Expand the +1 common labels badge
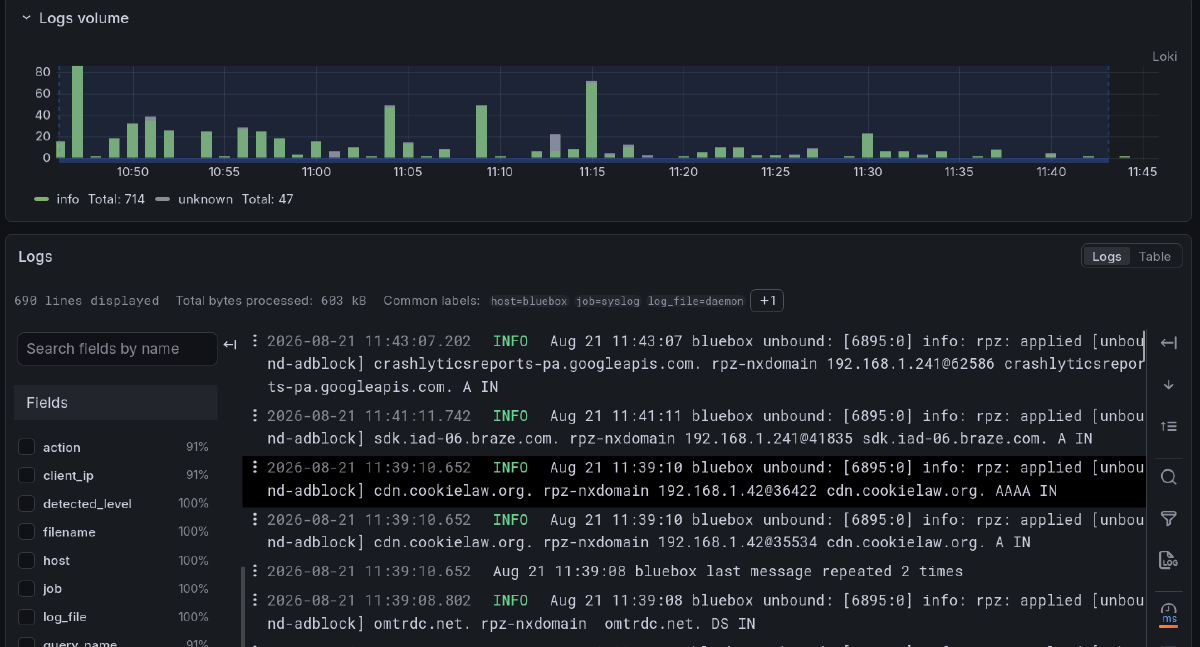This screenshot has width=1200, height=647. point(766,300)
